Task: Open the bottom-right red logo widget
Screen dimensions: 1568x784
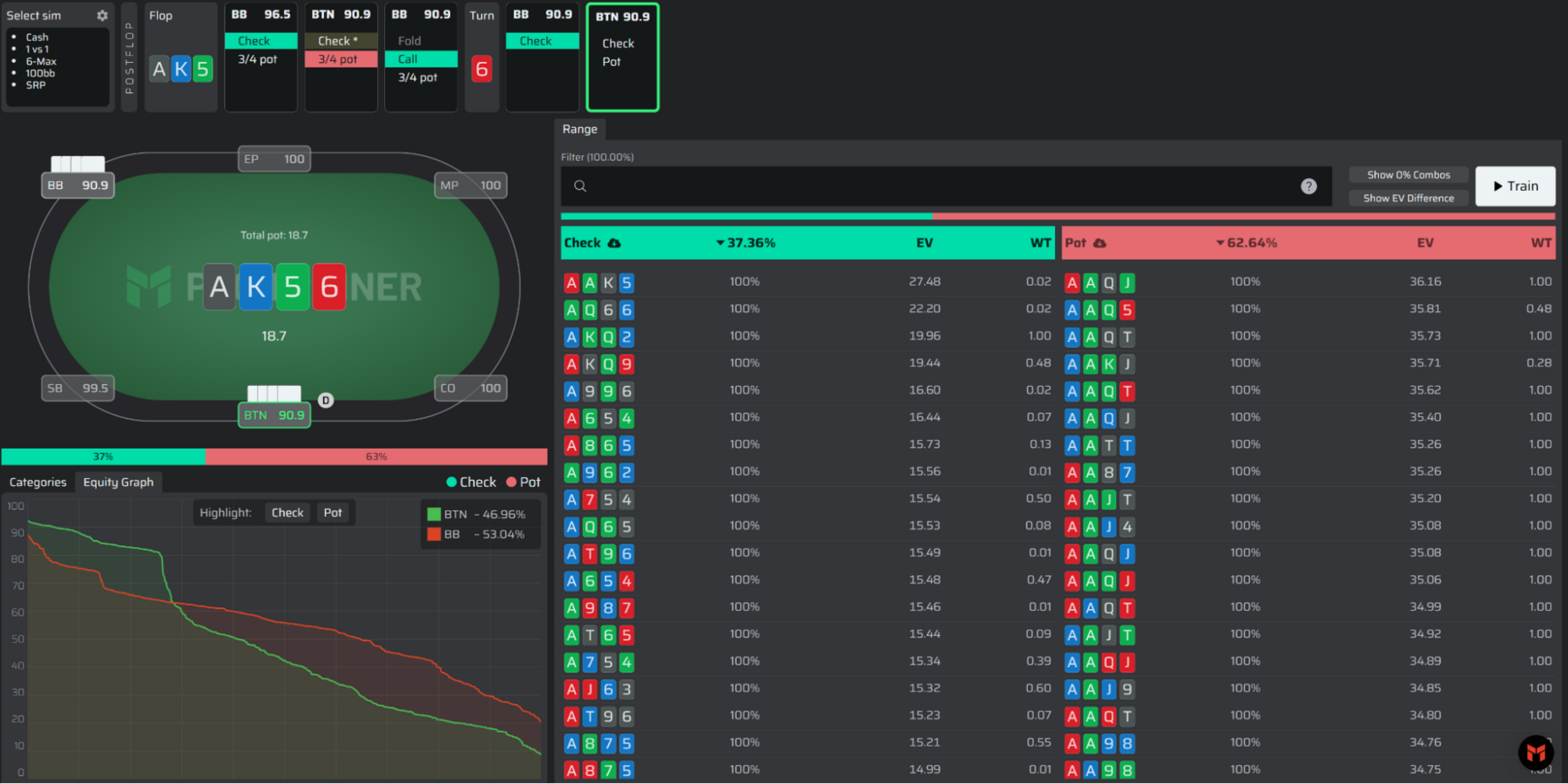Action: coord(1536,752)
